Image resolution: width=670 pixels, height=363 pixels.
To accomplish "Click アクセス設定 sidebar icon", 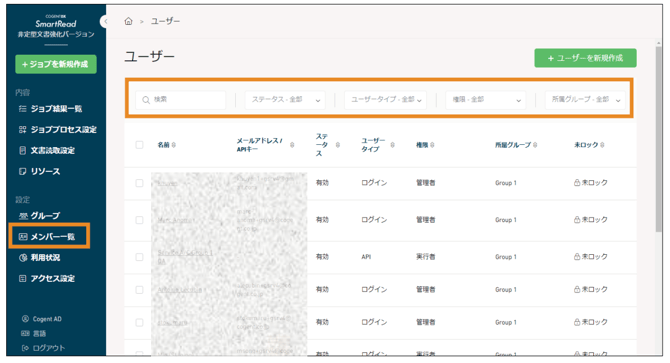I will pyautogui.click(x=23, y=278).
